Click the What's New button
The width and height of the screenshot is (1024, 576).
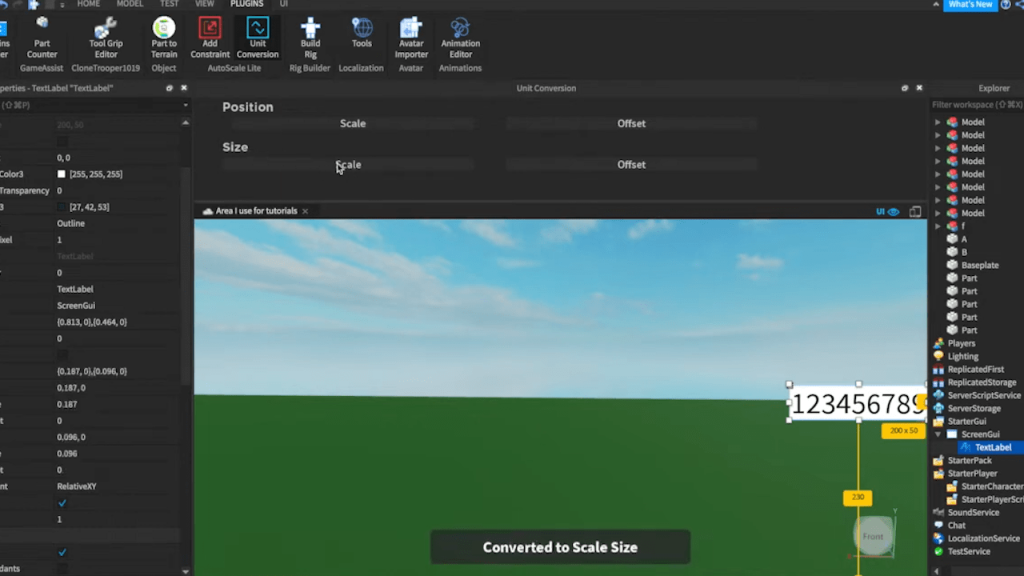pos(970,5)
